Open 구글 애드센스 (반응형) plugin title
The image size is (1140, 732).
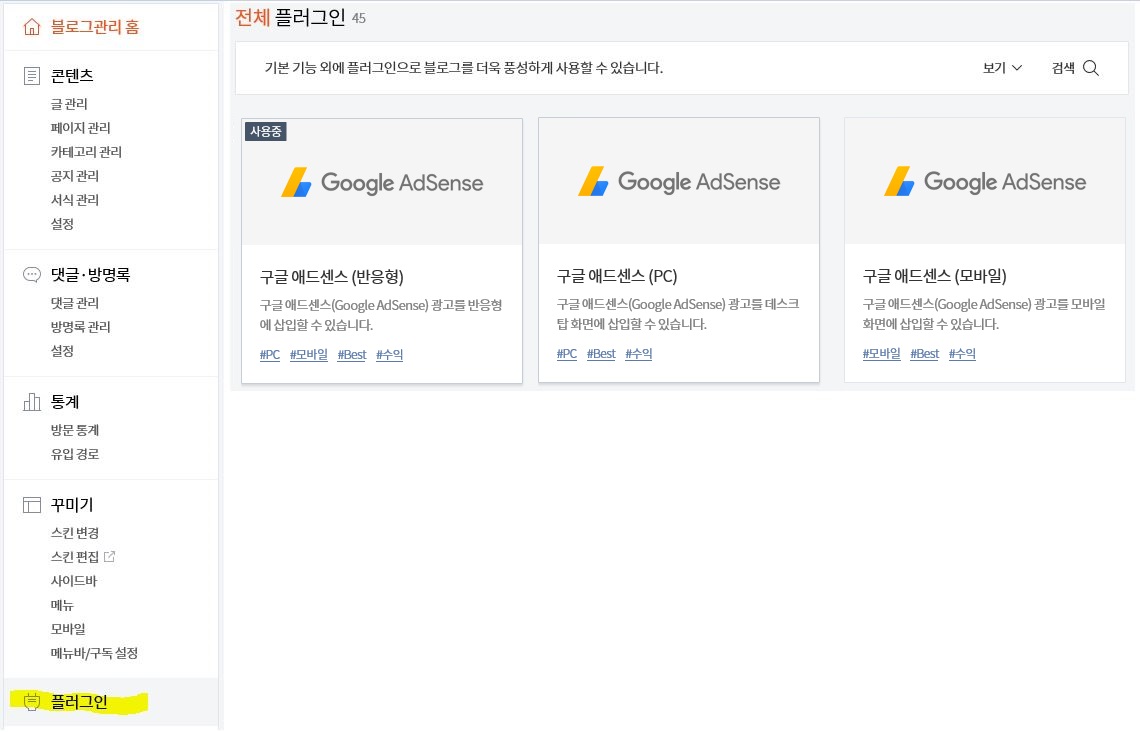[332, 277]
